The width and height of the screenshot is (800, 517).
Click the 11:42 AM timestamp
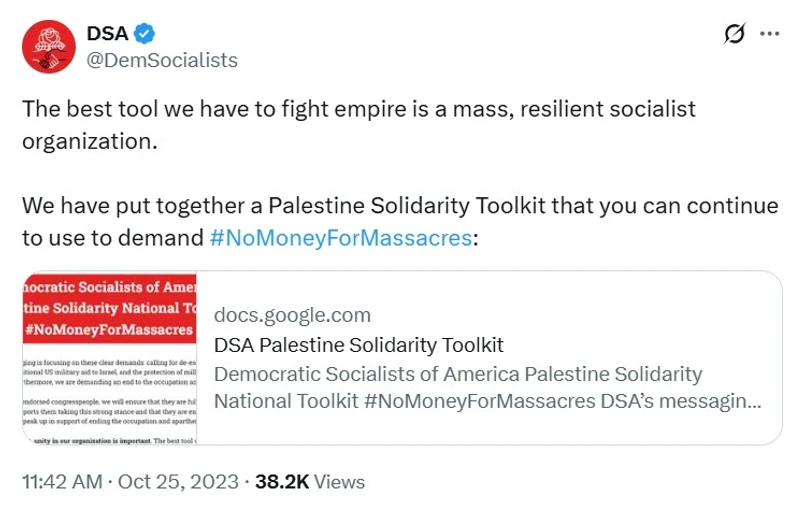(62, 481)
